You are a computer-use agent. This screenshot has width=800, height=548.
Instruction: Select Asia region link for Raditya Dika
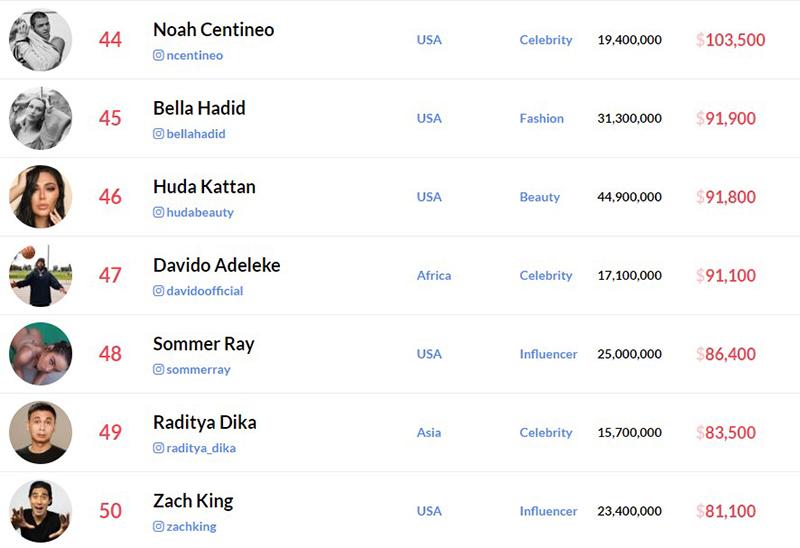click(x=429, y=433)
